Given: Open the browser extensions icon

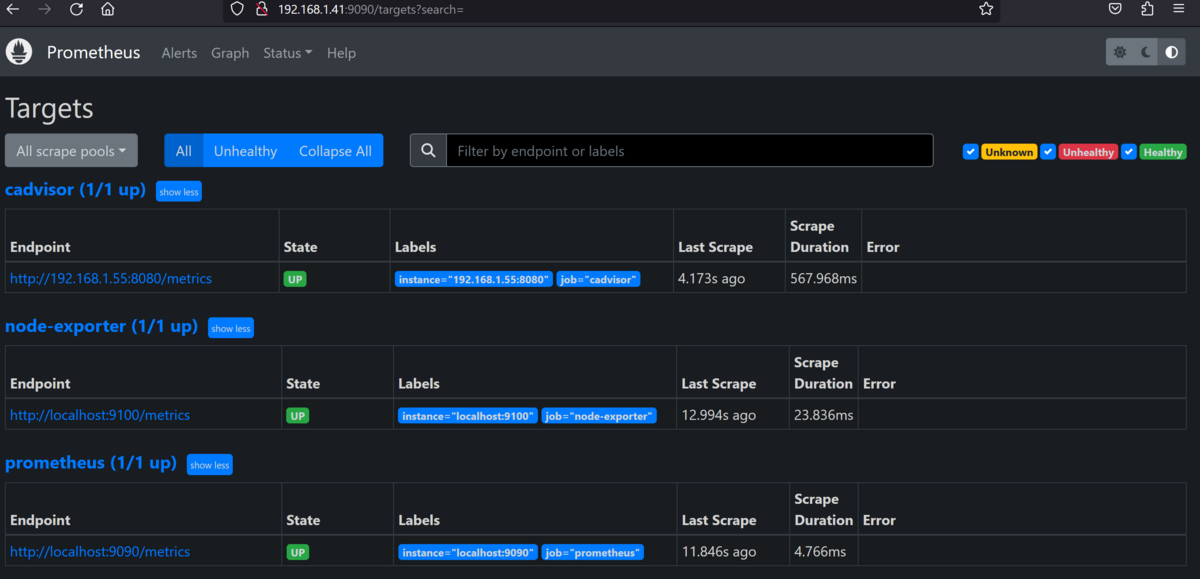Looking at the screenshot, I should pos(1147,9).
